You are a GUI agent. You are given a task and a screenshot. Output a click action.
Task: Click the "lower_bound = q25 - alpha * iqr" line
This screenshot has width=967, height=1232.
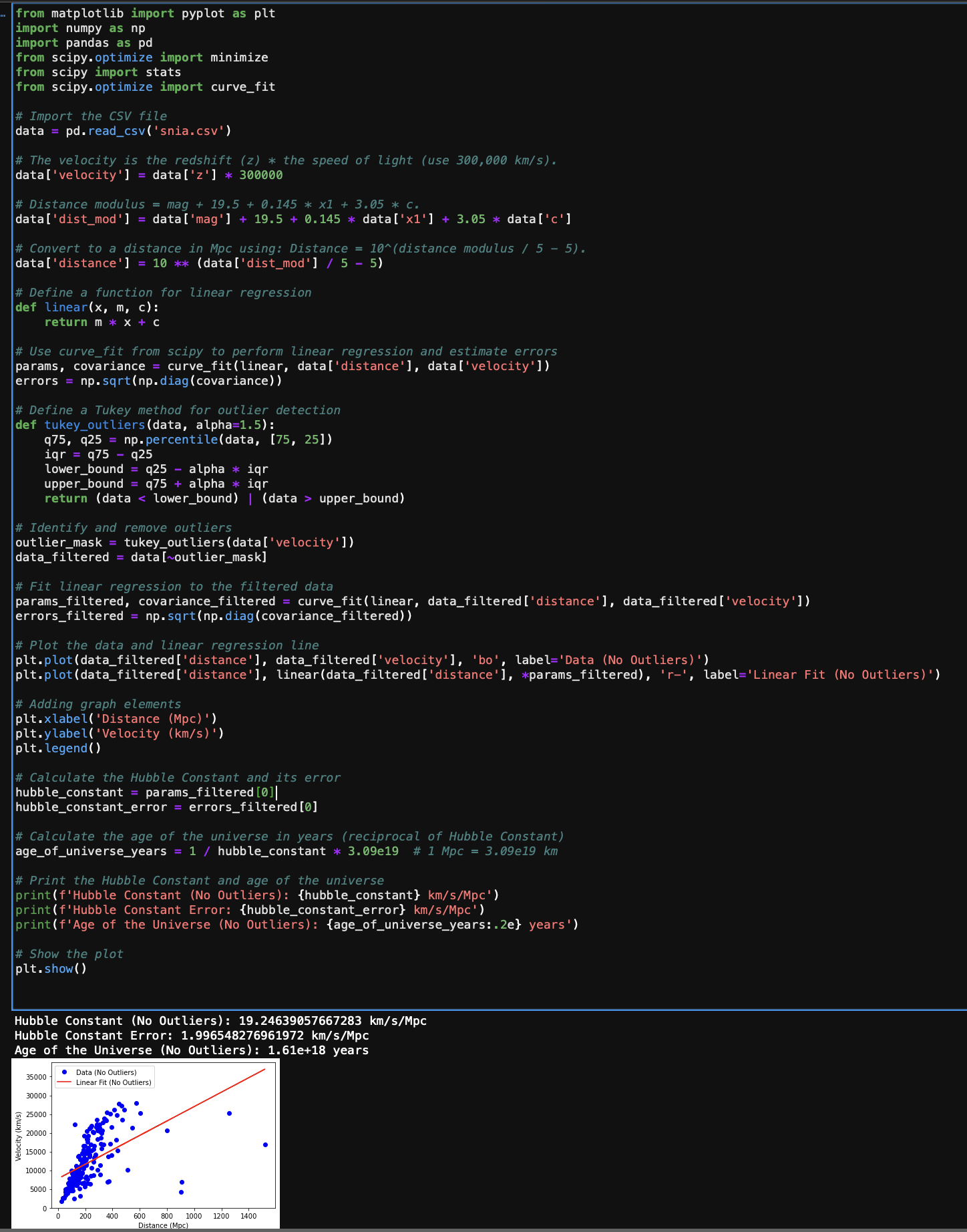(x=156, y=469)
